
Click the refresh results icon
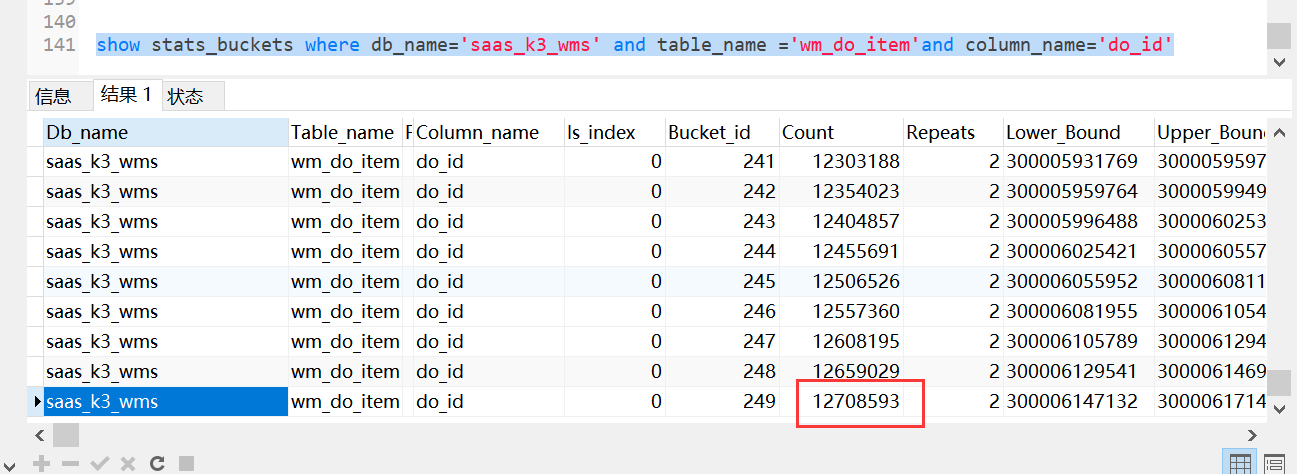pos(157,463)
